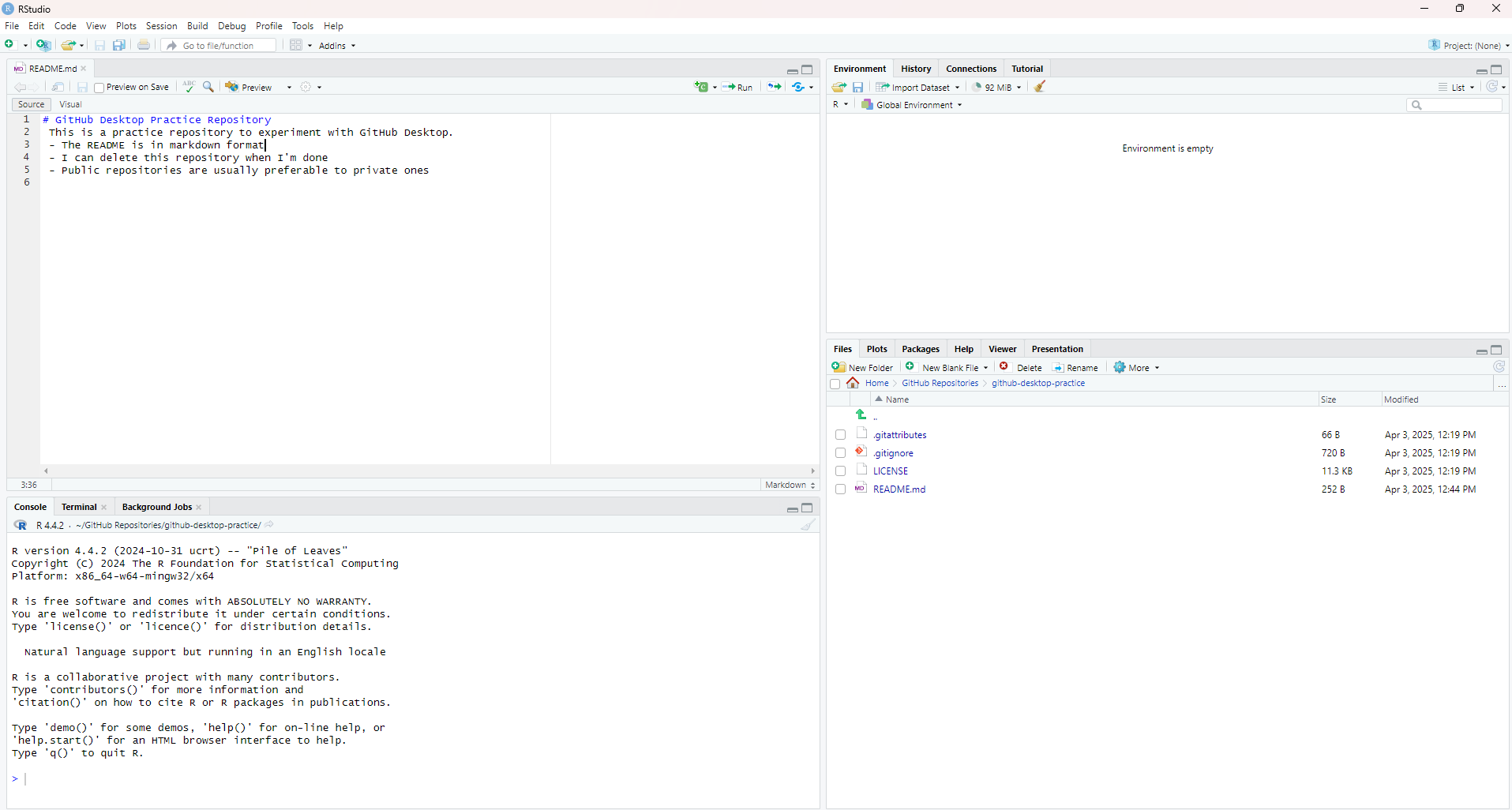Click the Create a project icon

click(43, 45)
